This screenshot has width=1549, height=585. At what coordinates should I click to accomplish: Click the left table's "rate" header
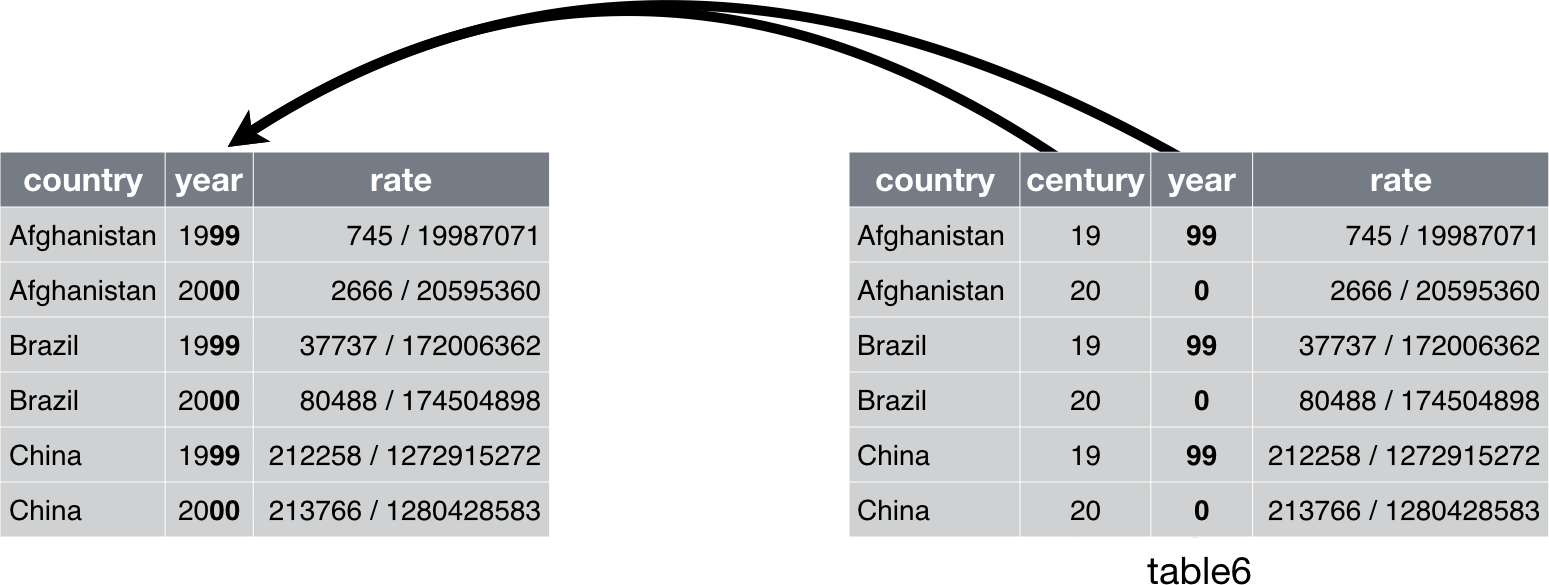click(400, 180)
